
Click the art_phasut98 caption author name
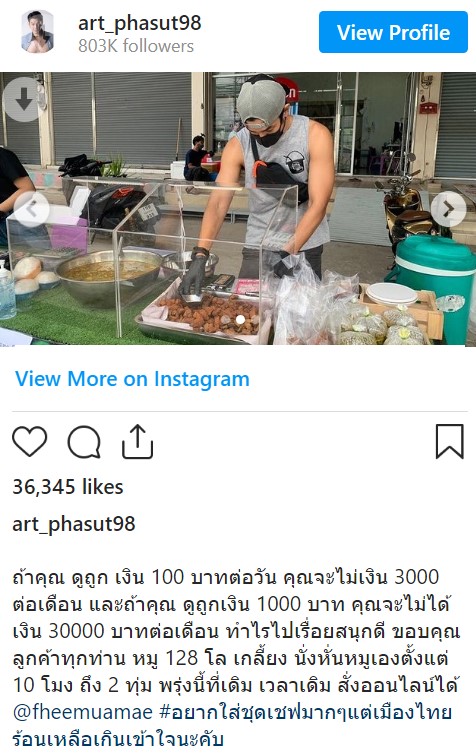pyautogui.click(x=73, y=524)
